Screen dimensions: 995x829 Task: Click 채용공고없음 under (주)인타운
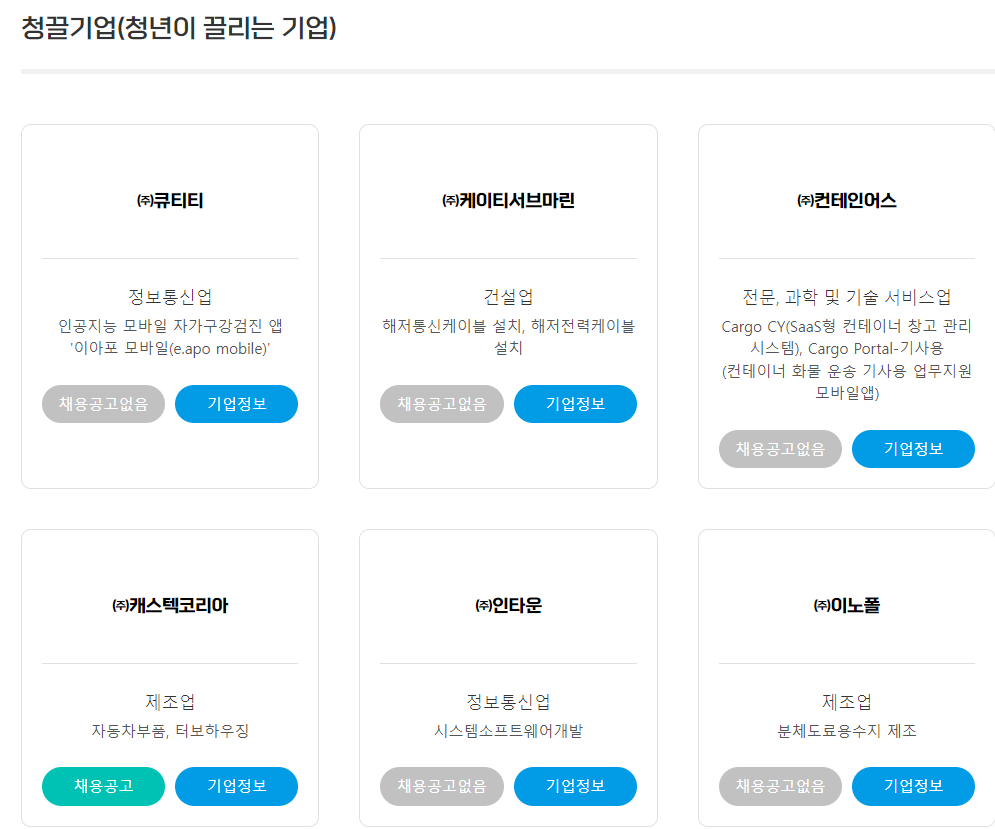tap(442, 786)
